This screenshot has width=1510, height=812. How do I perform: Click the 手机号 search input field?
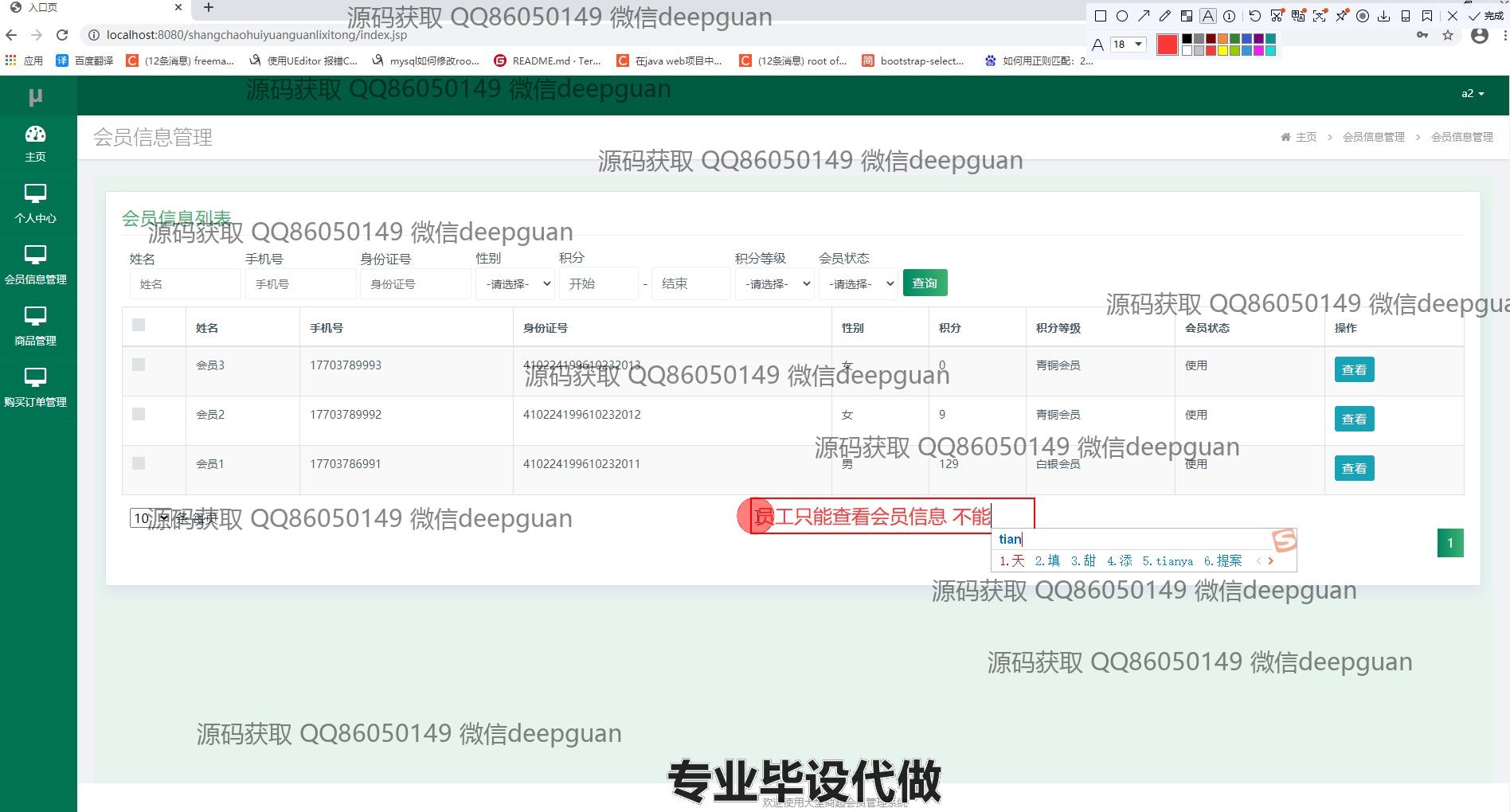click(300, 283)
